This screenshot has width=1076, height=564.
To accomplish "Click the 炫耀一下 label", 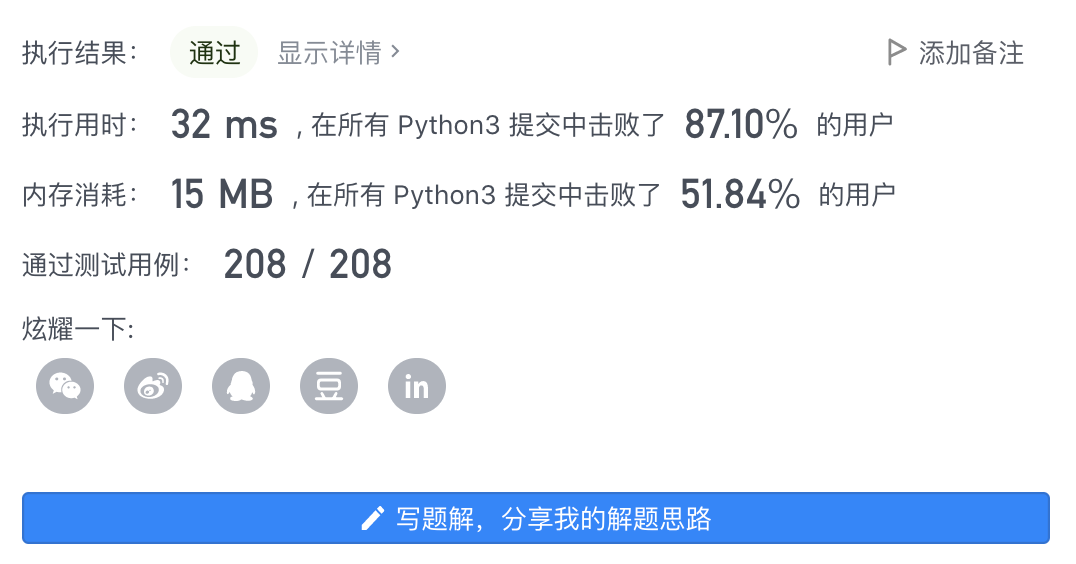I will pos(78,329).
